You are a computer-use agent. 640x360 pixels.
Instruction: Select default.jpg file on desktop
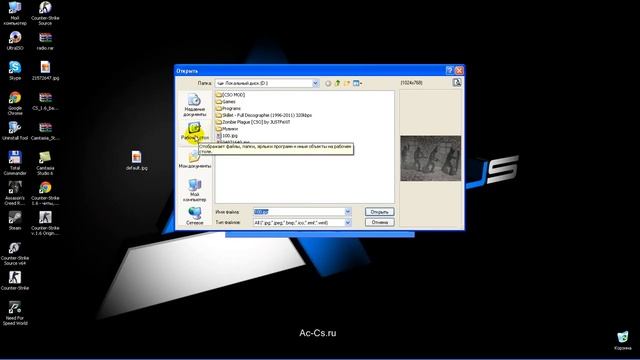137,160
